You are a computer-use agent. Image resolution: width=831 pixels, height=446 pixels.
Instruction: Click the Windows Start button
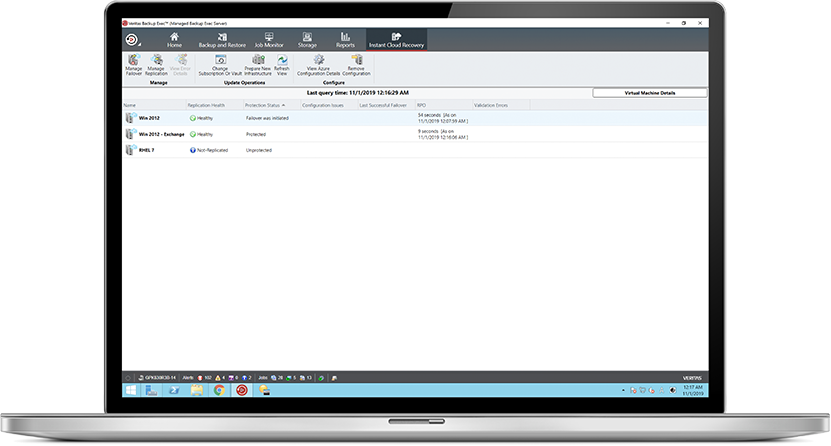point(130,390)
